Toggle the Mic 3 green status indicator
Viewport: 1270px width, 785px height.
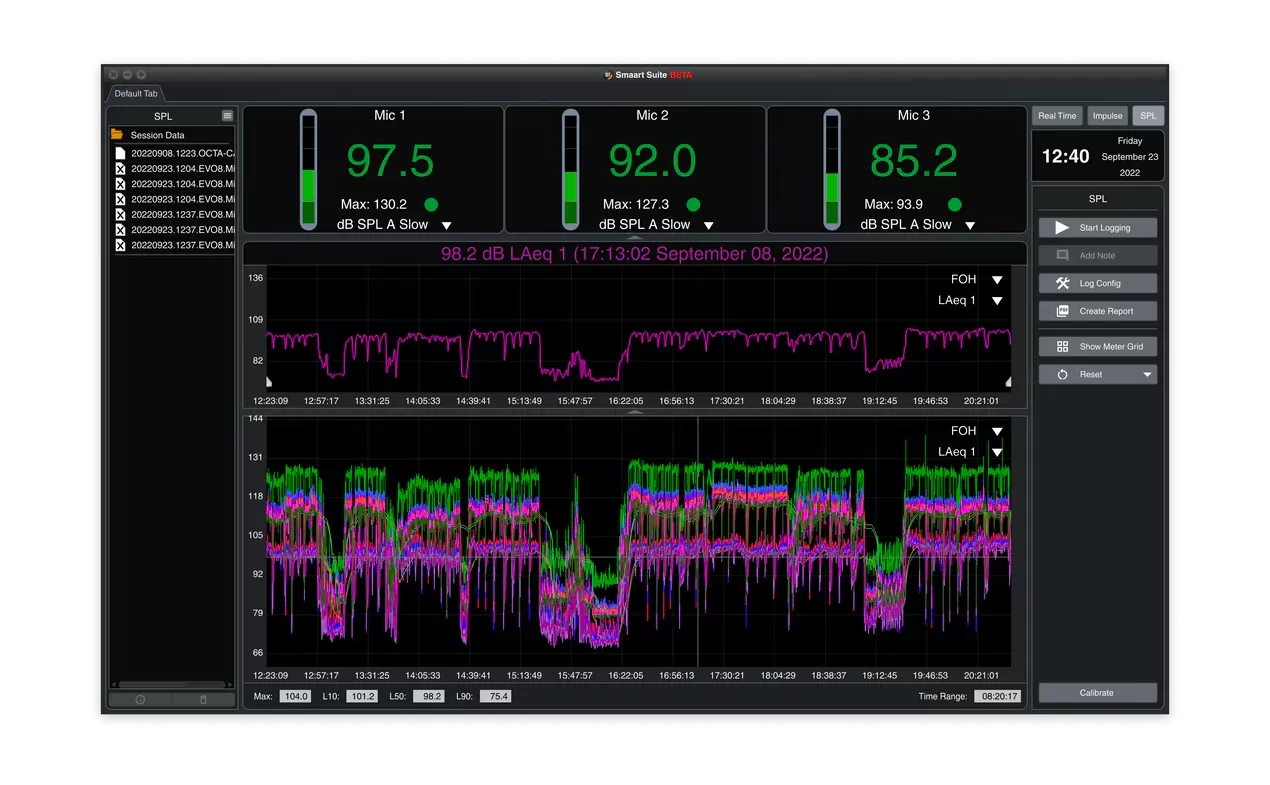(955, 204)
